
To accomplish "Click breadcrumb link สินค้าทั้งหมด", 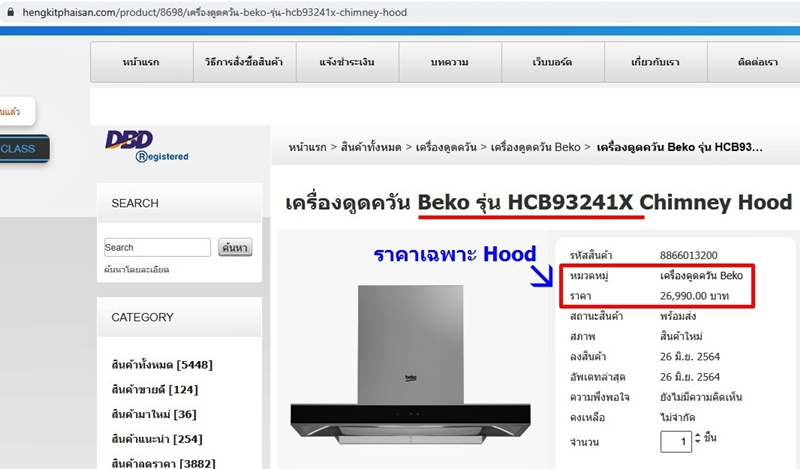I will [x=371, y=147].
